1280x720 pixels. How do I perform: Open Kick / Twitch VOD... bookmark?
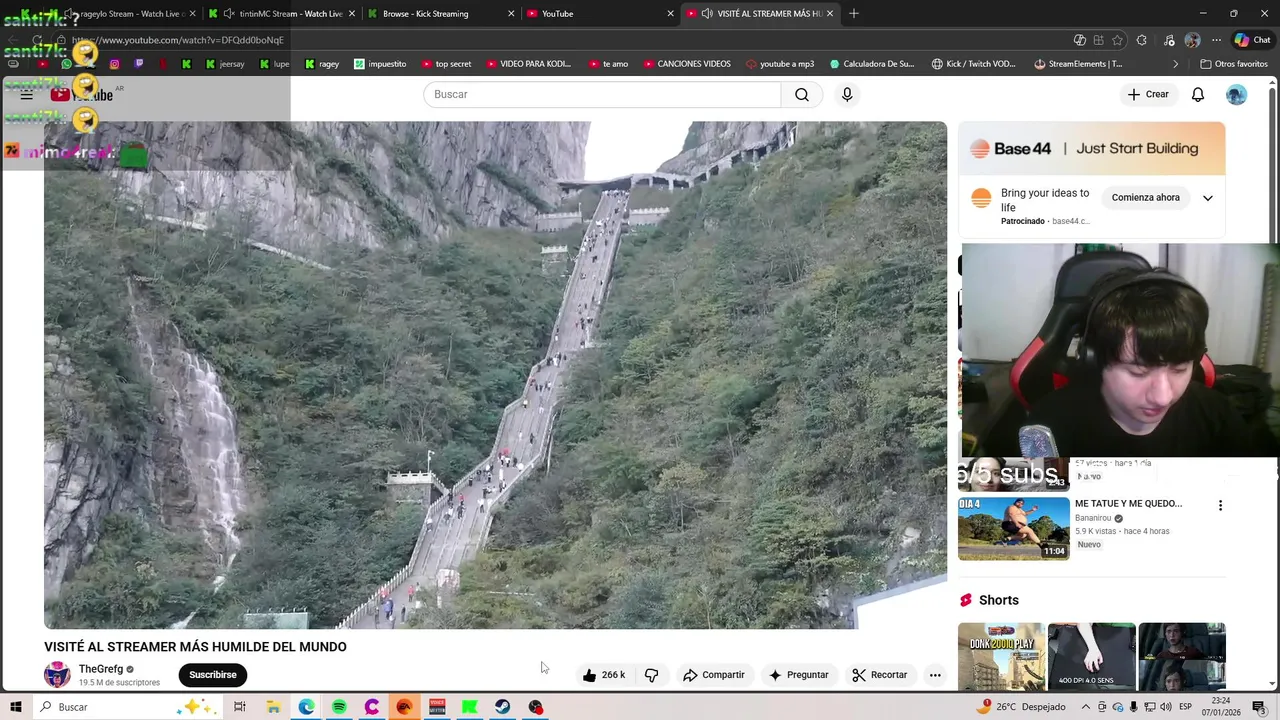click(973, 64)
